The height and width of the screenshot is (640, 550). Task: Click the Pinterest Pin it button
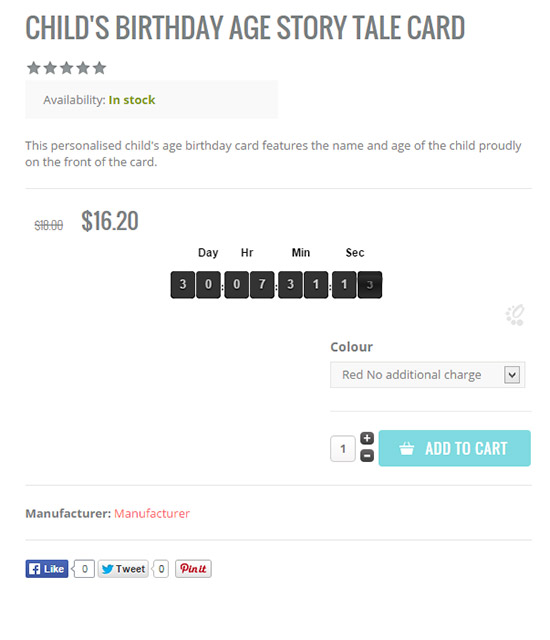click(x=193, y=569)
